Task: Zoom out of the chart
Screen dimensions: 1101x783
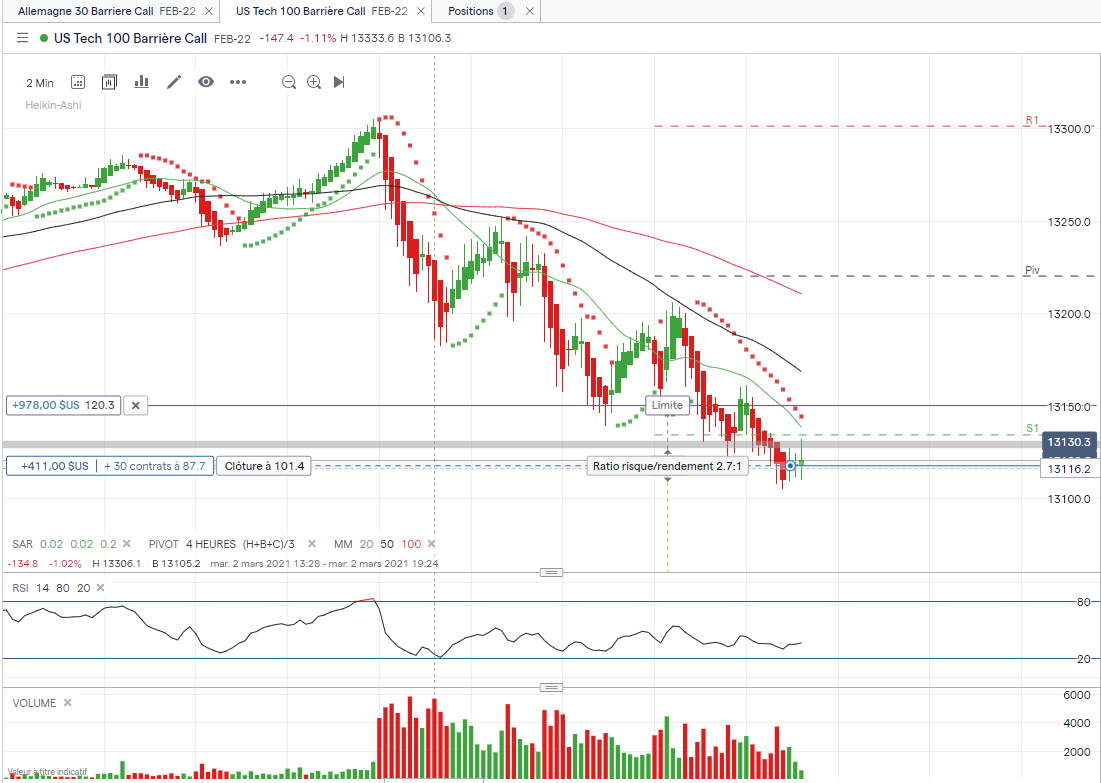Action: pos(289,82)
